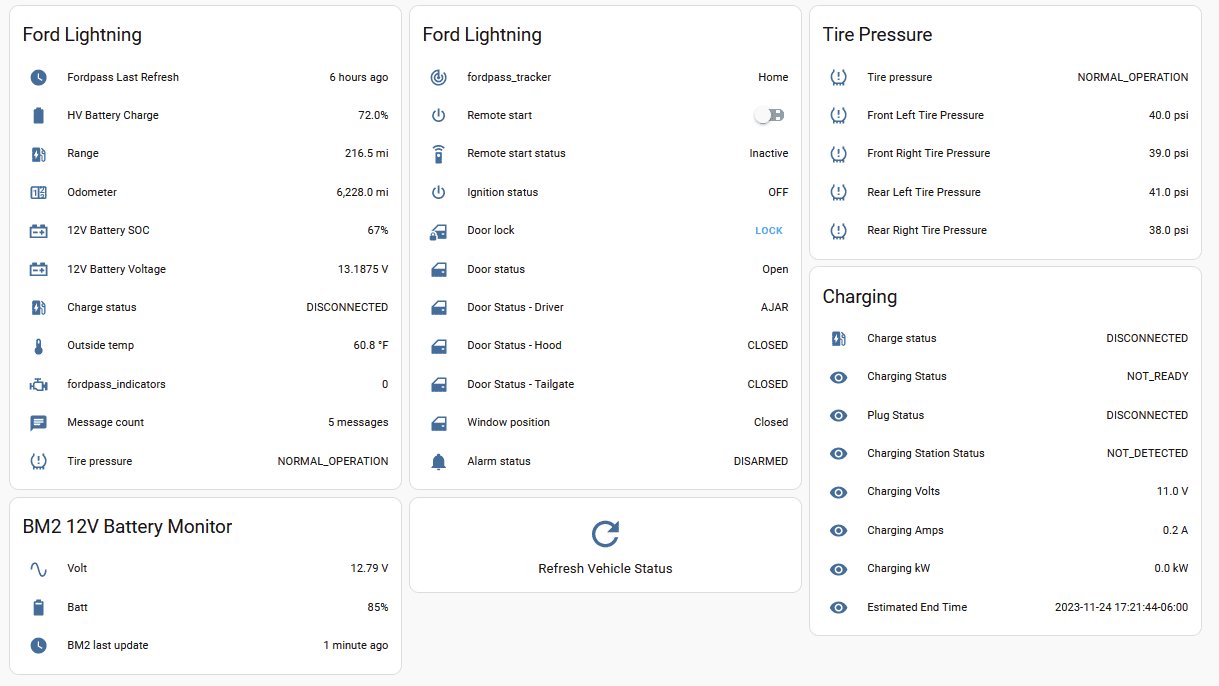This screenshot has height=686, width=1219.
Task: Click the "6,228.0 mi" odometer value
Action: click(x=362, y=192)
